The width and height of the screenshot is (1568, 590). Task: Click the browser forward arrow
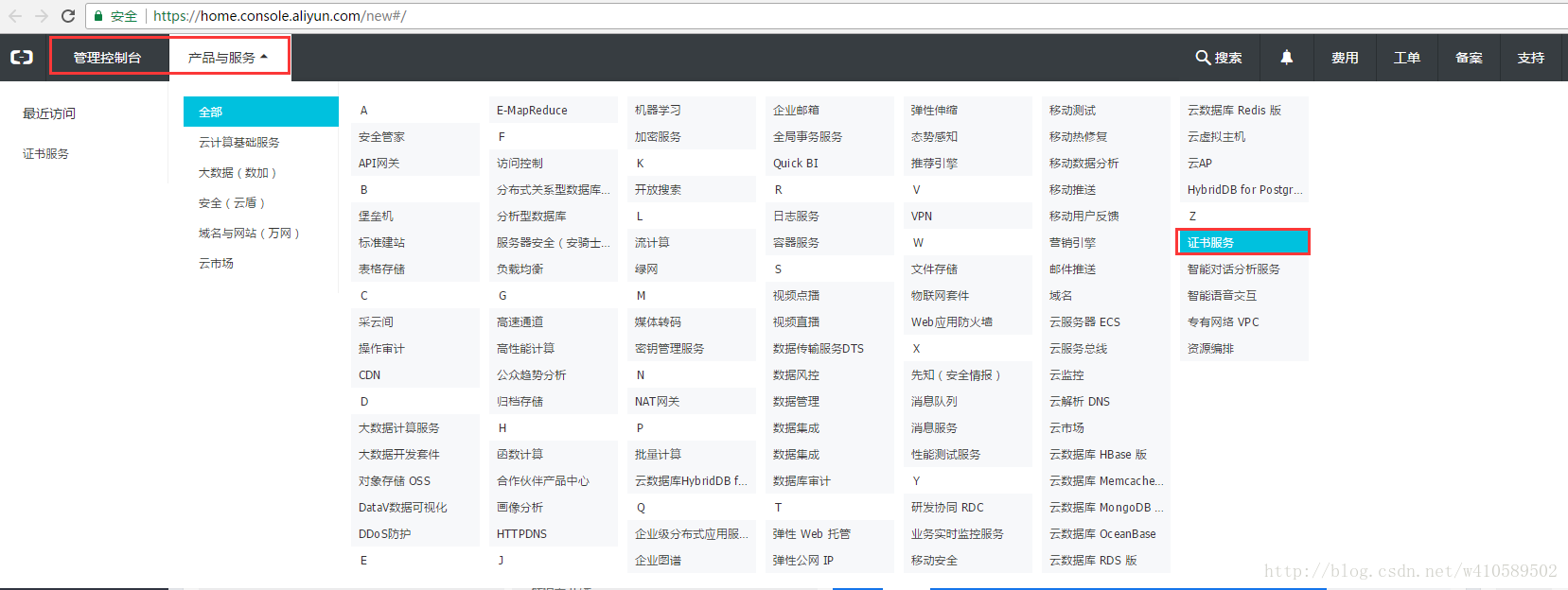coord(42,16)
